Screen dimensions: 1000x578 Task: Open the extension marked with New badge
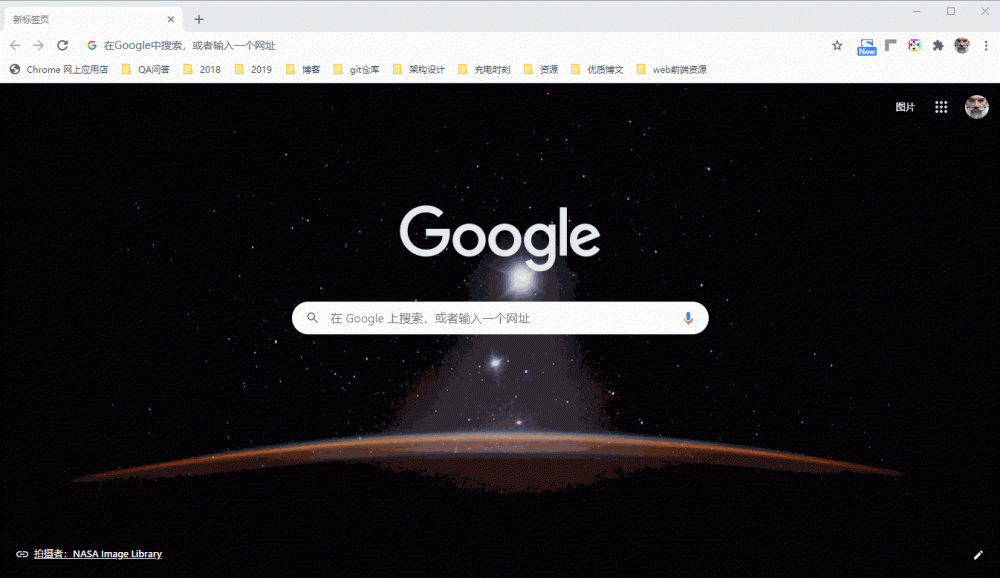[x=865, y=45]
